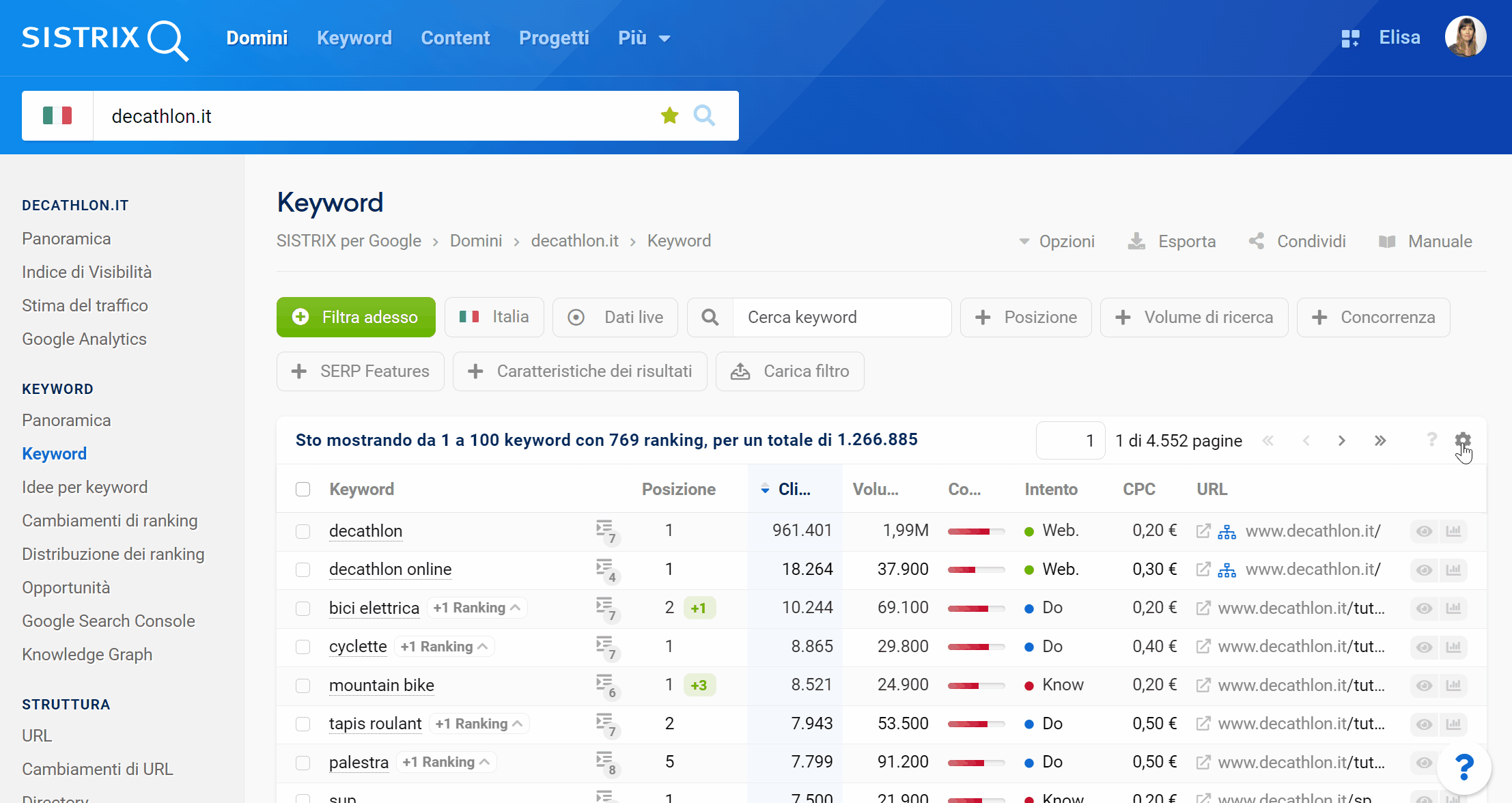This screenshot has height=803, width=1512.
Task: Open external link icon for palestra URL
Action: pyautogui.click(x=1203, y=762)
